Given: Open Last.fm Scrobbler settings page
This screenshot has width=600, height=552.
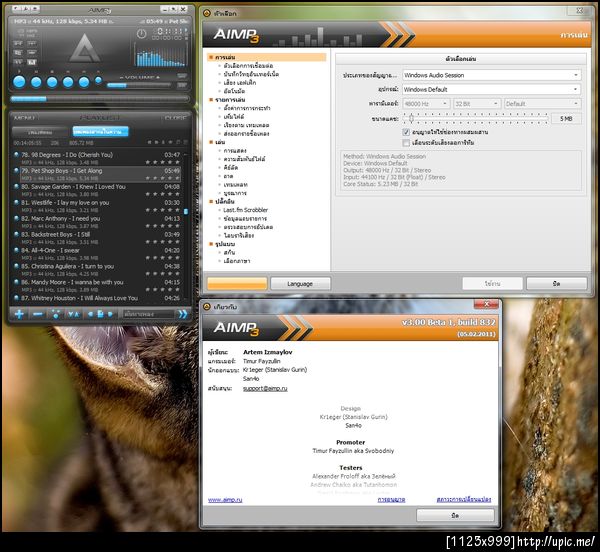Looking at the screenshot, I should coord(246,210).
